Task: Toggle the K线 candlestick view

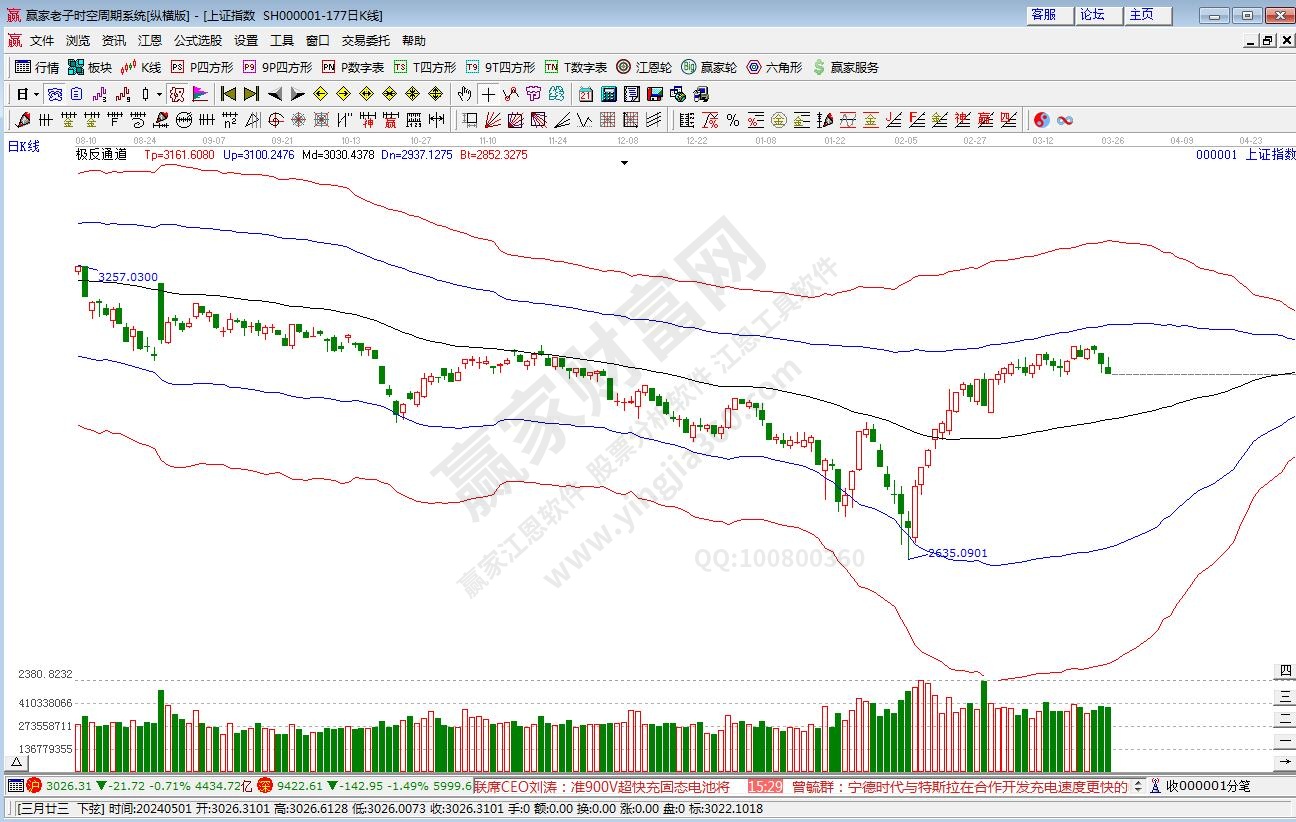Action: coord(140,67)
